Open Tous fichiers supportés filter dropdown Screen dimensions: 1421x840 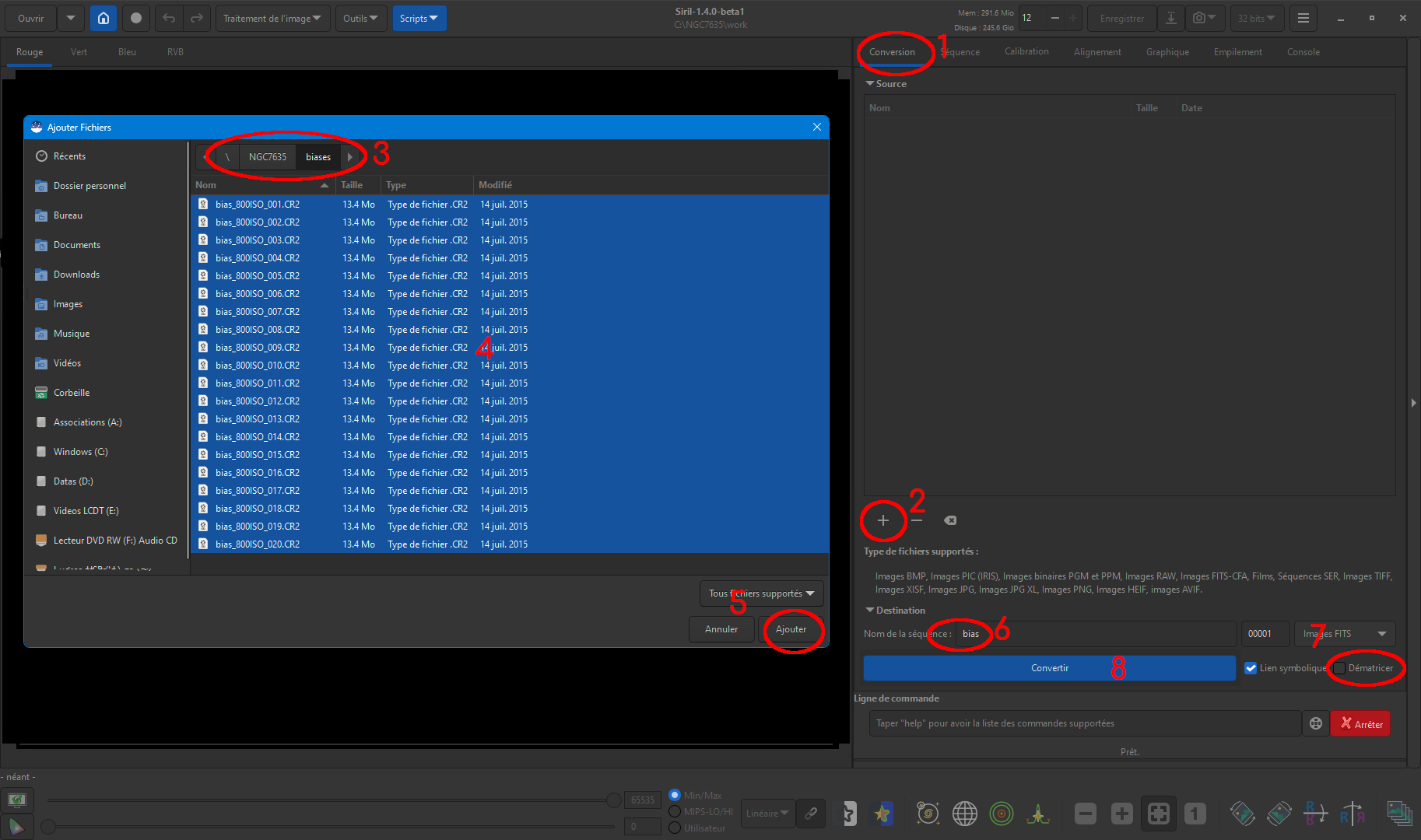point(761,593)
